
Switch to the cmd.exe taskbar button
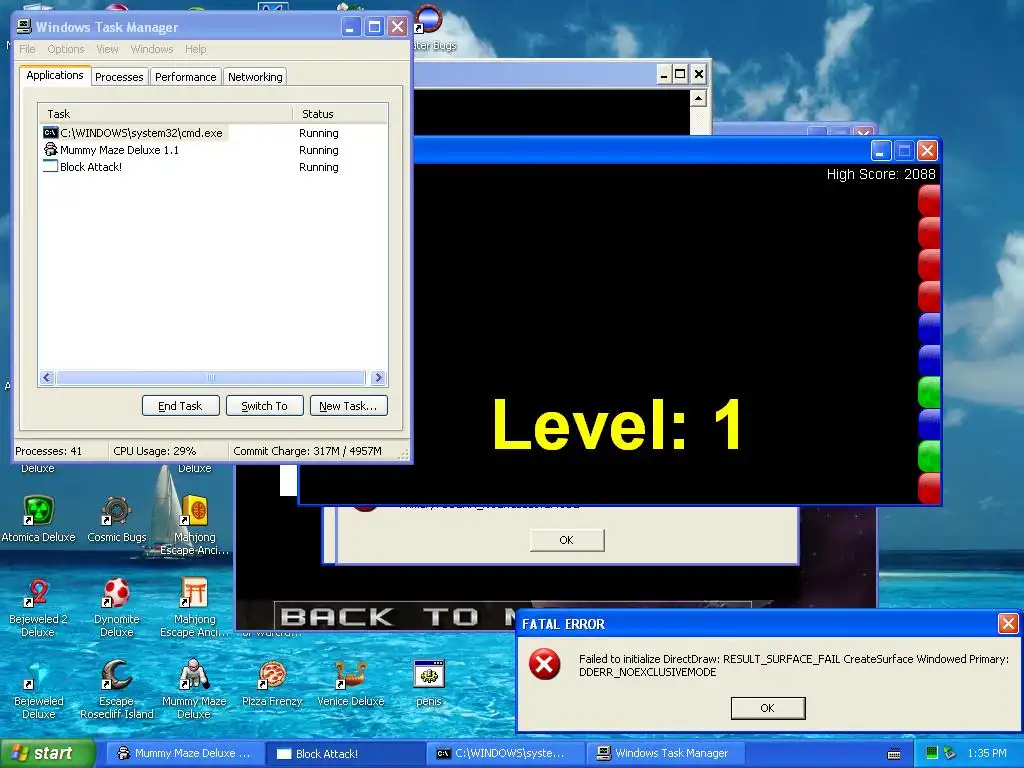pos(506,753)
